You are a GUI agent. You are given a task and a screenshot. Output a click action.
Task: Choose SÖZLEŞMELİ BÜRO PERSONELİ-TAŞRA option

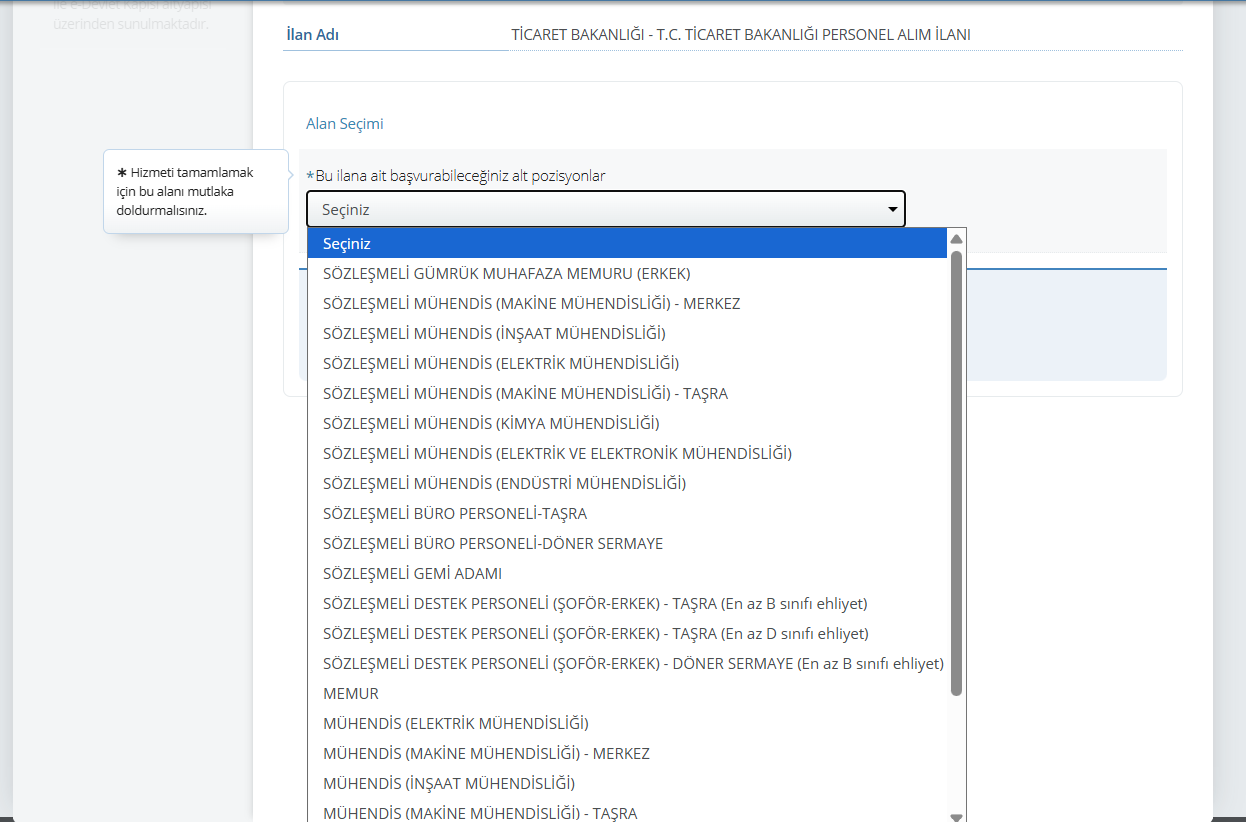[x=455, y=514]
